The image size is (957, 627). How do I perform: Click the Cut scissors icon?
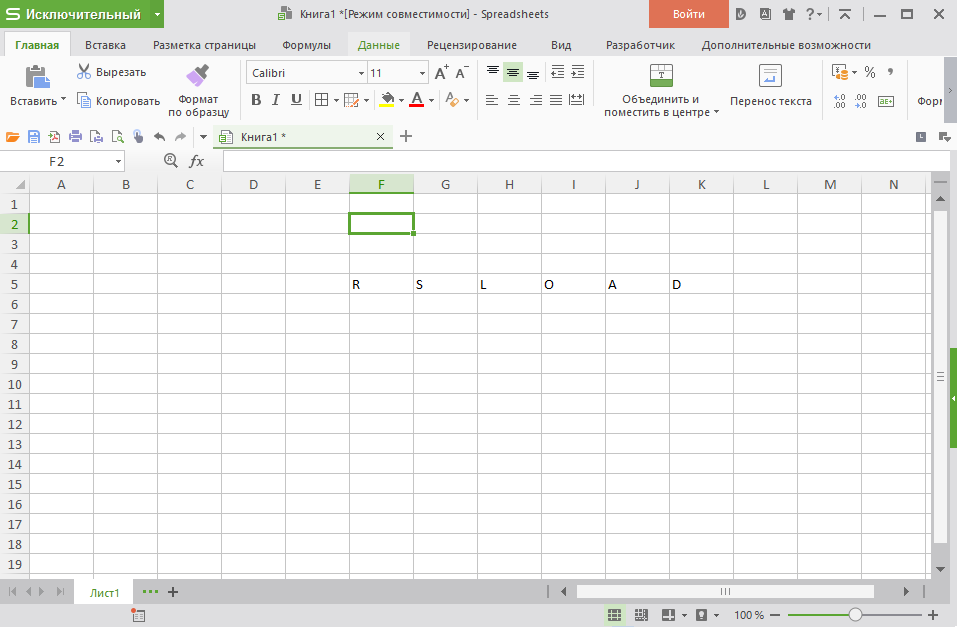pos(84,72)
